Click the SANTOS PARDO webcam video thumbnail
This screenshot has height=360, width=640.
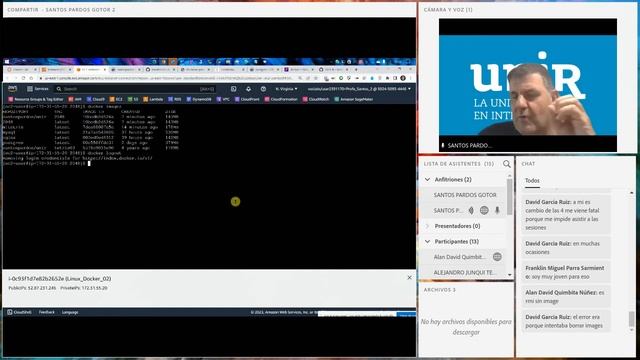pos(528,85)
